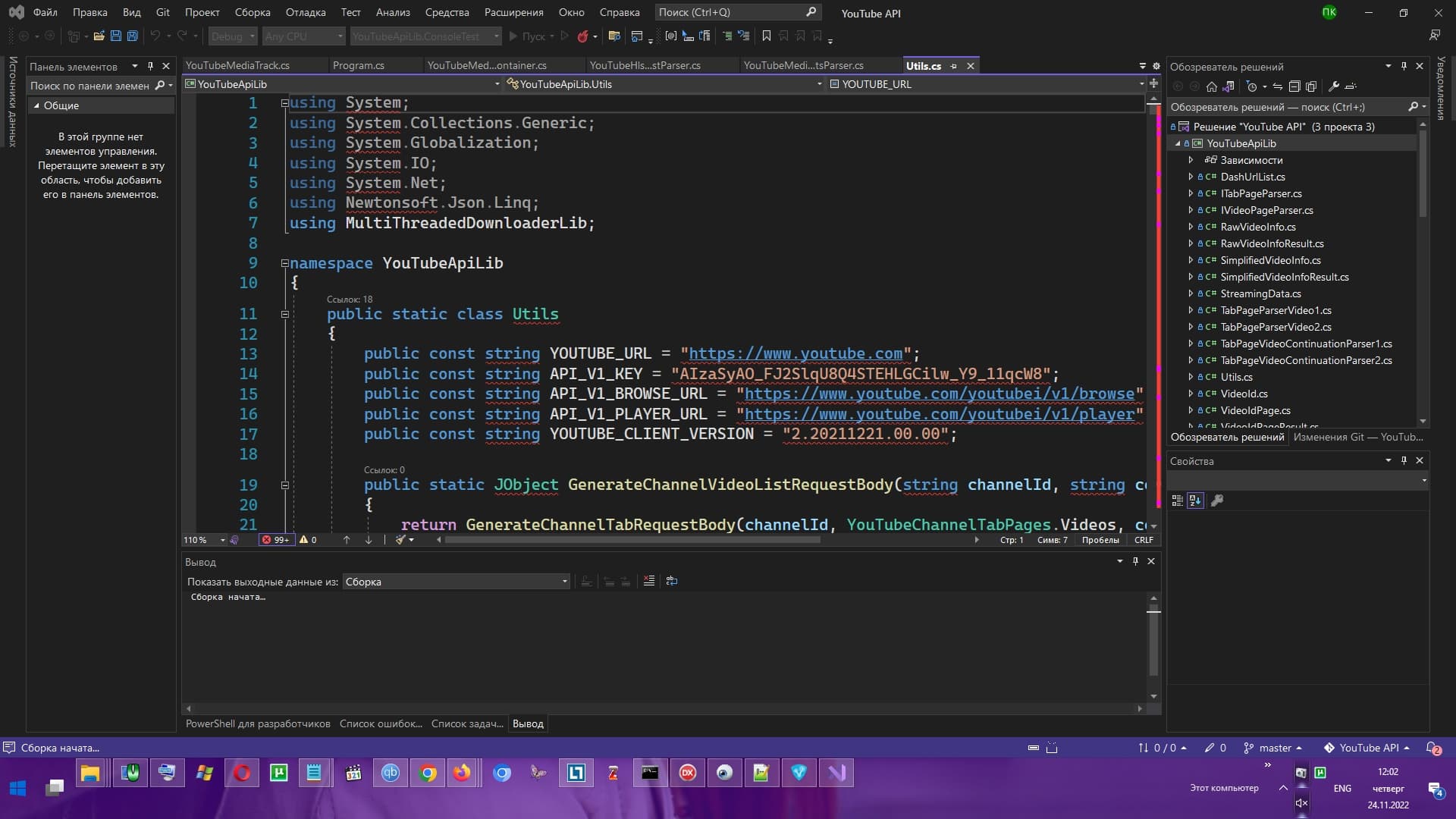Collapse the YouTubeApiLib project node
The width and height of the screenshot is (1456, 819).
point(1178,143)
